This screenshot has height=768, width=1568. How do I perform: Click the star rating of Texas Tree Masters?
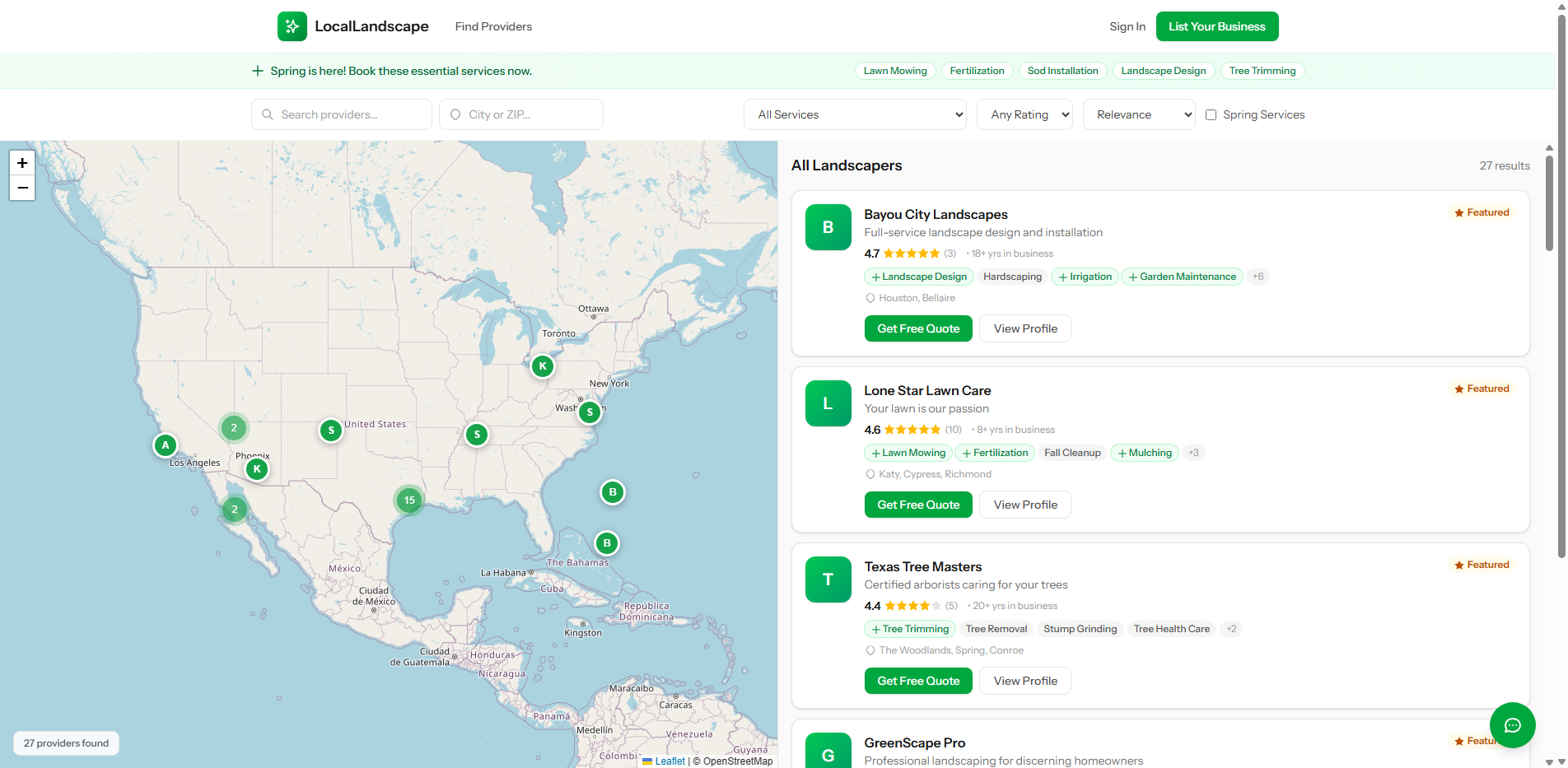912,606
